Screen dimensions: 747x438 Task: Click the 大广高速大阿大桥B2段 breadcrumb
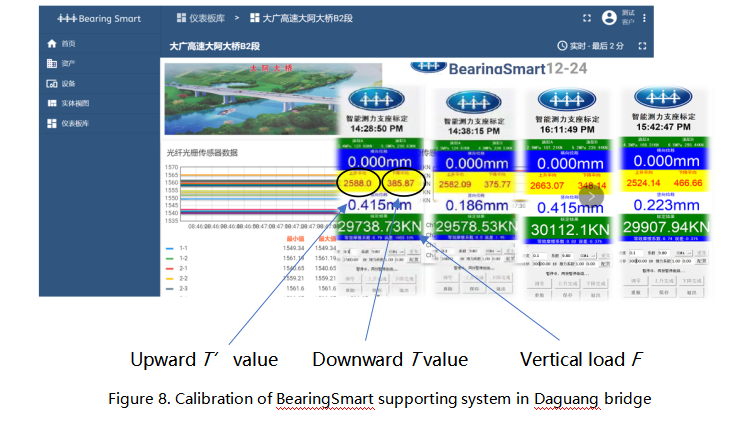click(302, 18)
